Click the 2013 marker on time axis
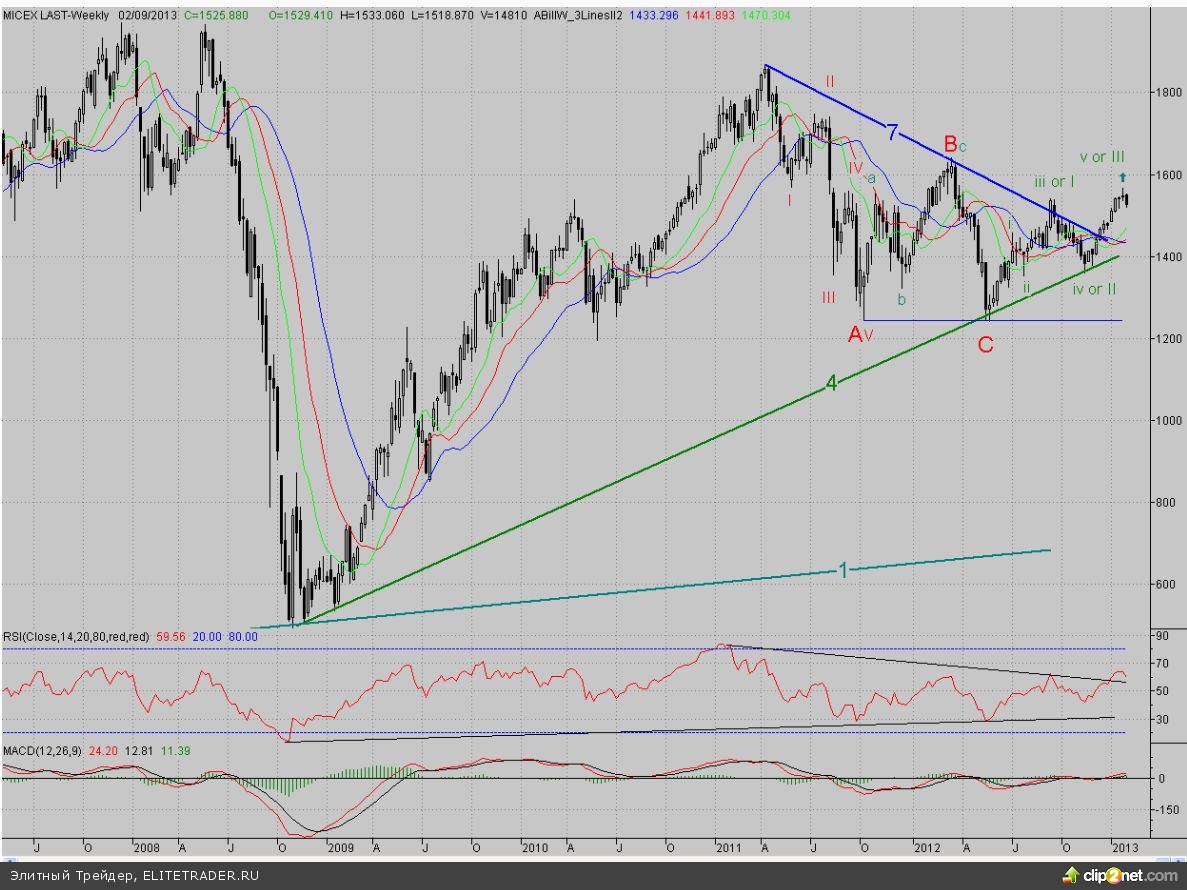This screenshot has width=1187, height=890. [1126, 847]
